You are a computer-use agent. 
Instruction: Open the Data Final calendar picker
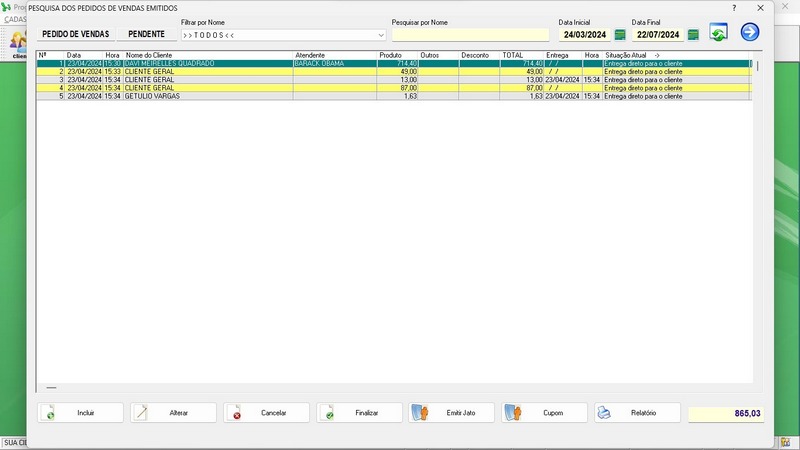click(x=692, y=35)
